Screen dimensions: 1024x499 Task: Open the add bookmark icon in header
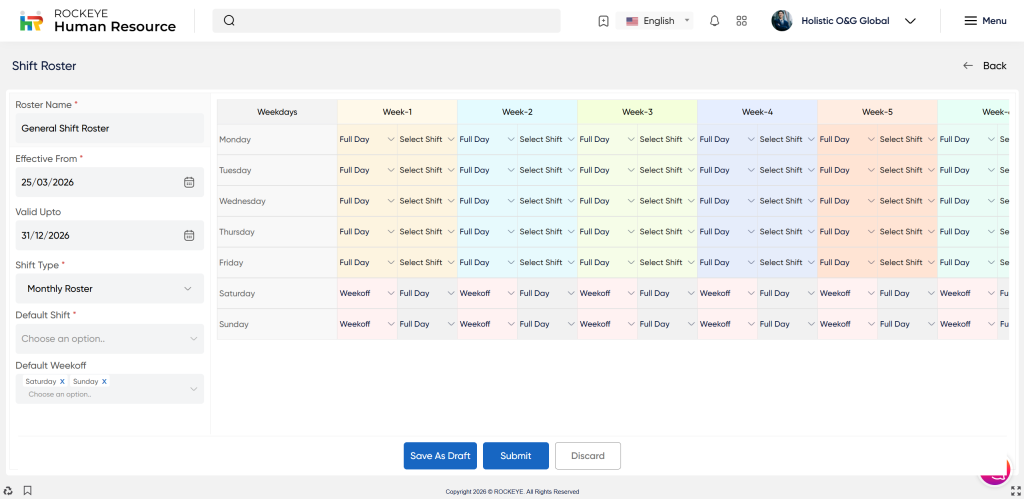603,21
